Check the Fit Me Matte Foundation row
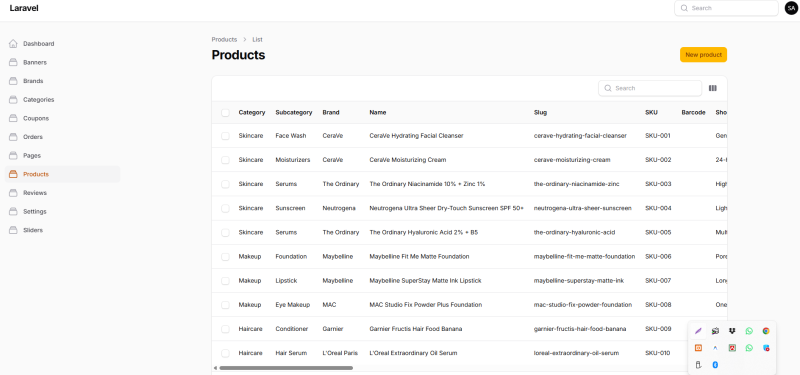Image resolution: width=800 pixels, height=375 pixels. [x=226, y=257]
